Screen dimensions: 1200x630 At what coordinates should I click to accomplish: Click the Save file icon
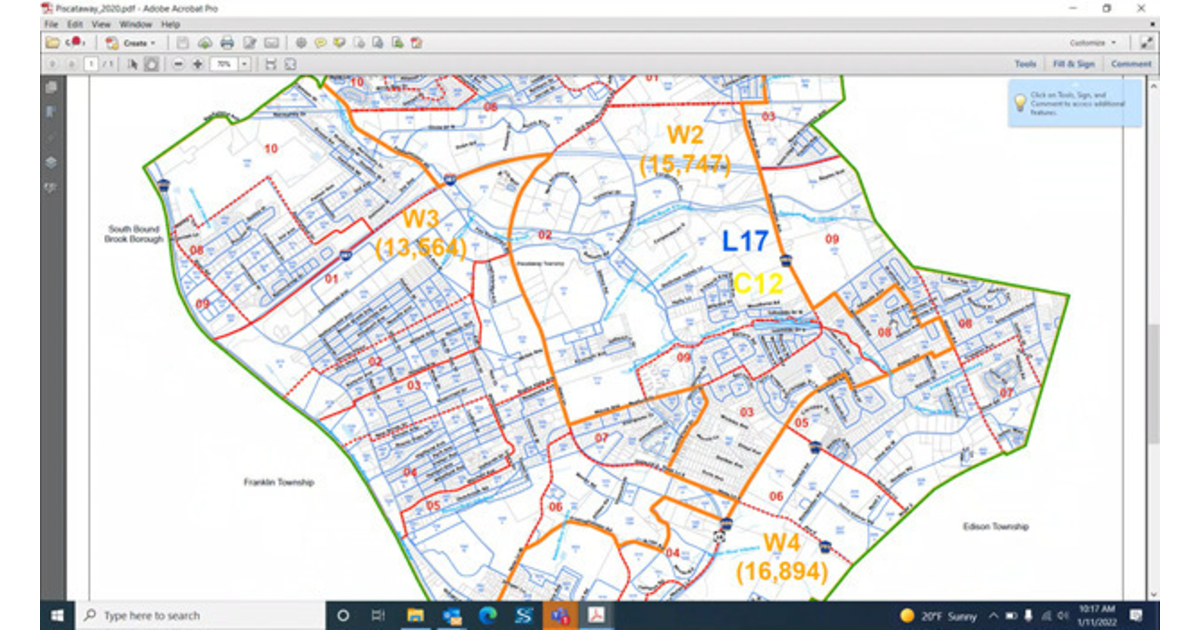(x=183, y=43)
